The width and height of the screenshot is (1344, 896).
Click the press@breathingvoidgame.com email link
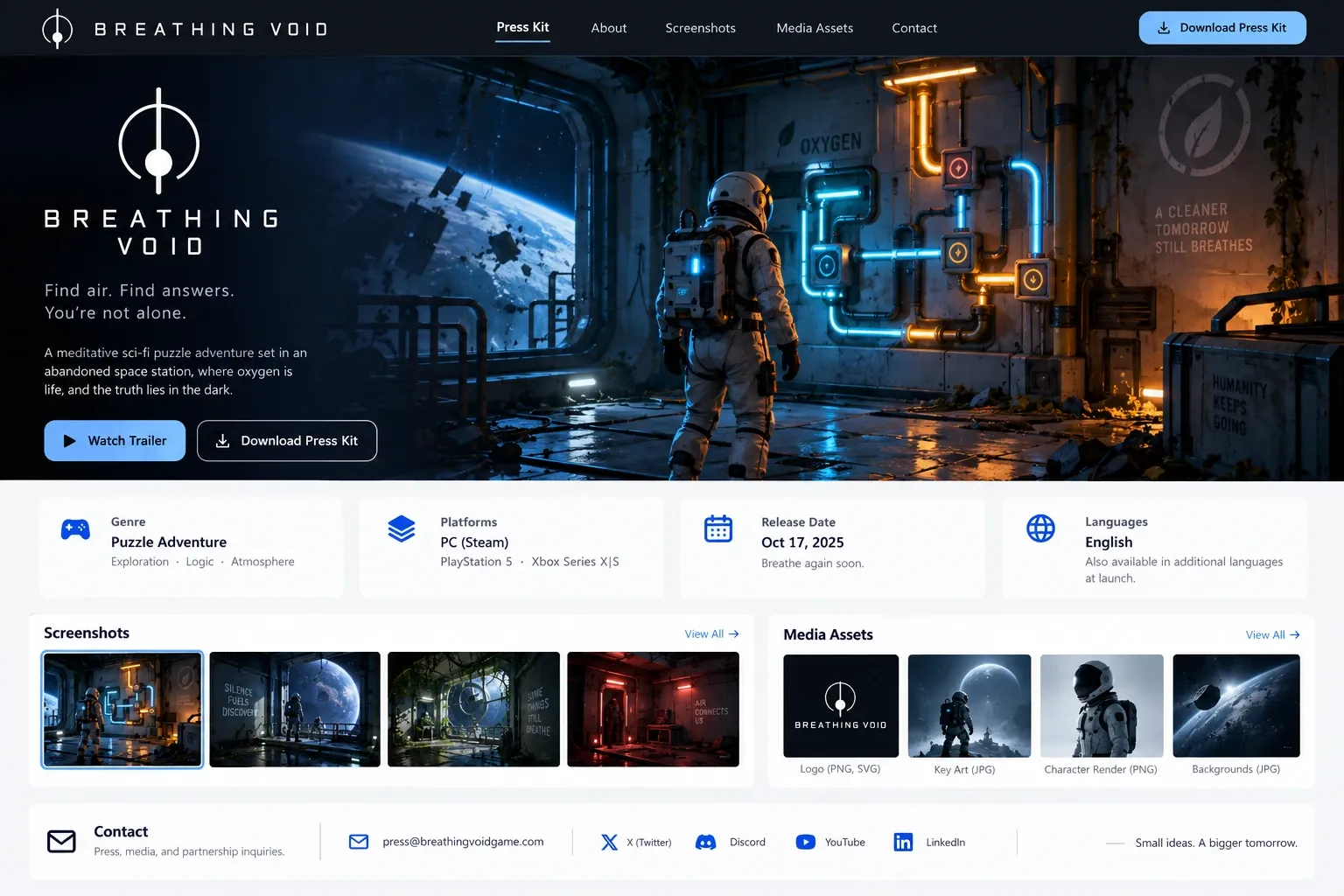coord(463,842)
